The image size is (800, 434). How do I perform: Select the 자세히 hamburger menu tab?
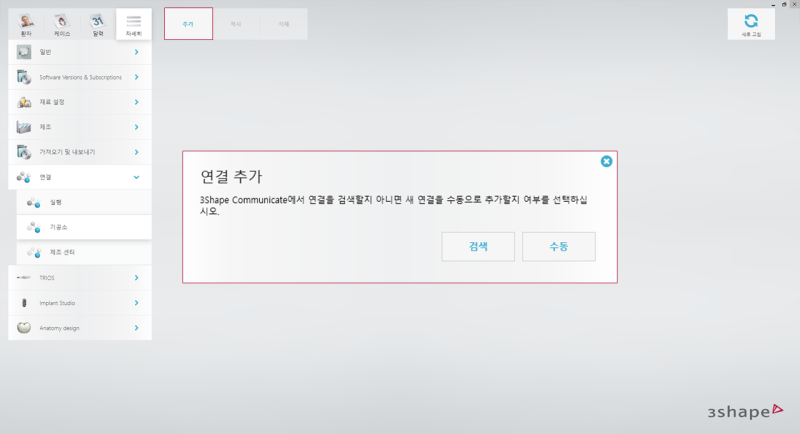(x=134, y=24)
